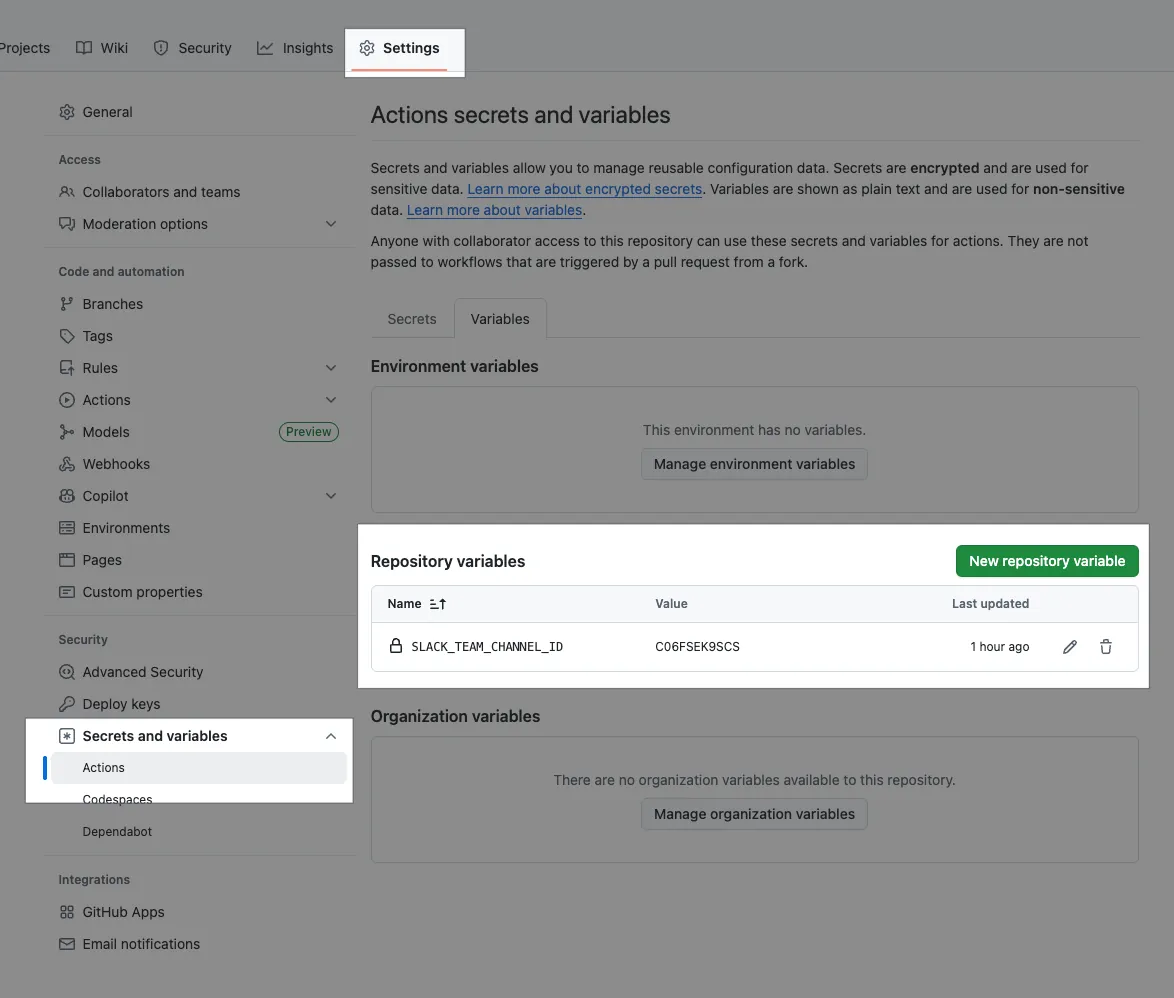This screenshot has height=998, width=1174.
Task: Click the Tags icon in sidebar
Action: [x=67, y=336]
